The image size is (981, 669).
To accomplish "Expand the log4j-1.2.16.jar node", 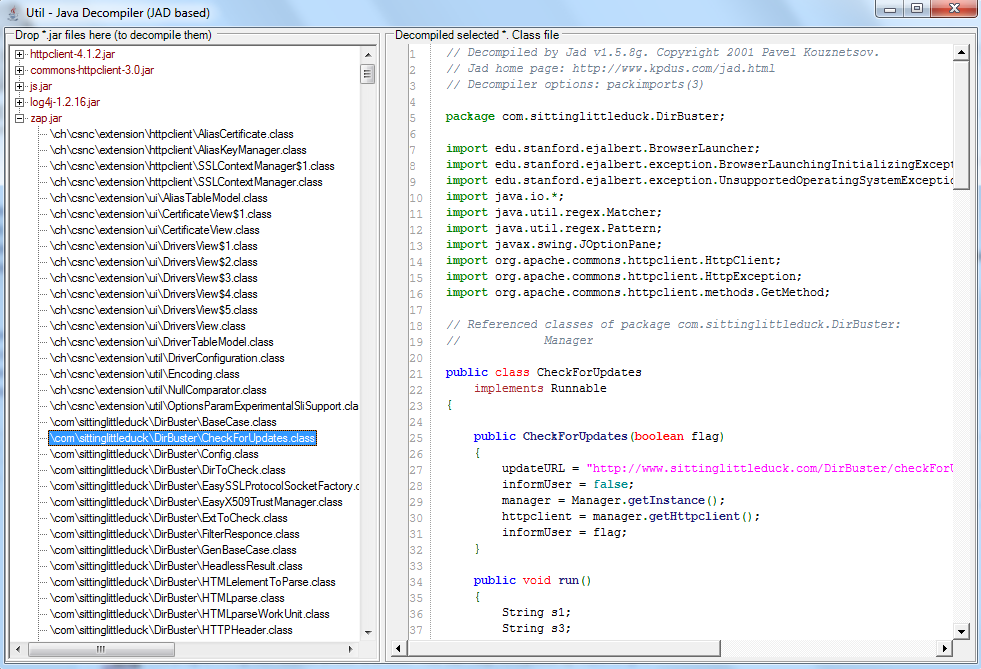I will (x=20, y=102).
